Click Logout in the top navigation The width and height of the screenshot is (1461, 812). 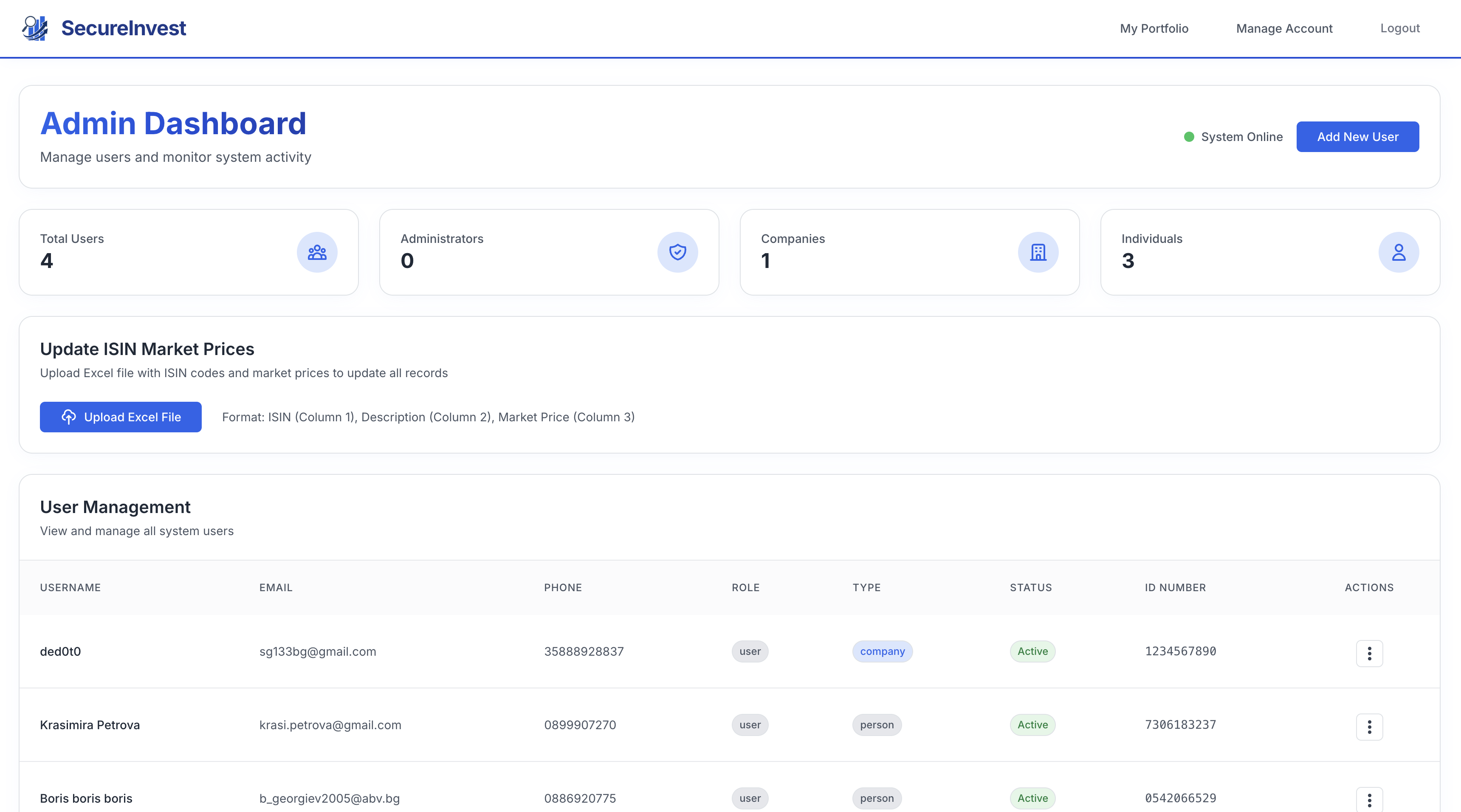tap(1400, 28)
